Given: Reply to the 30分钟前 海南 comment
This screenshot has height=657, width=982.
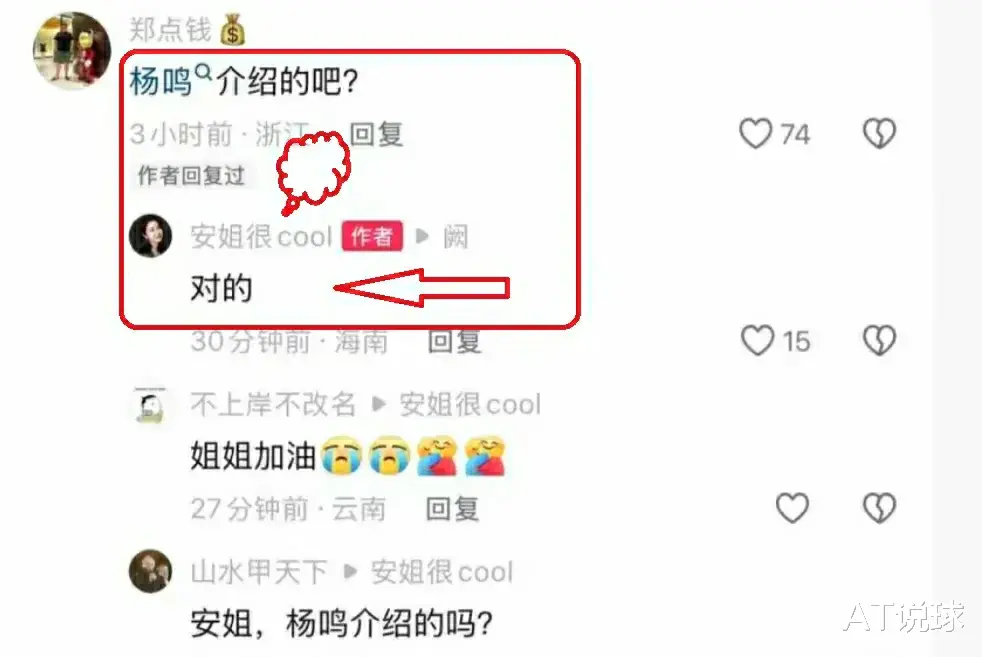Looking at the screenshot, I should pyautogui.click(x=455, y=341).
